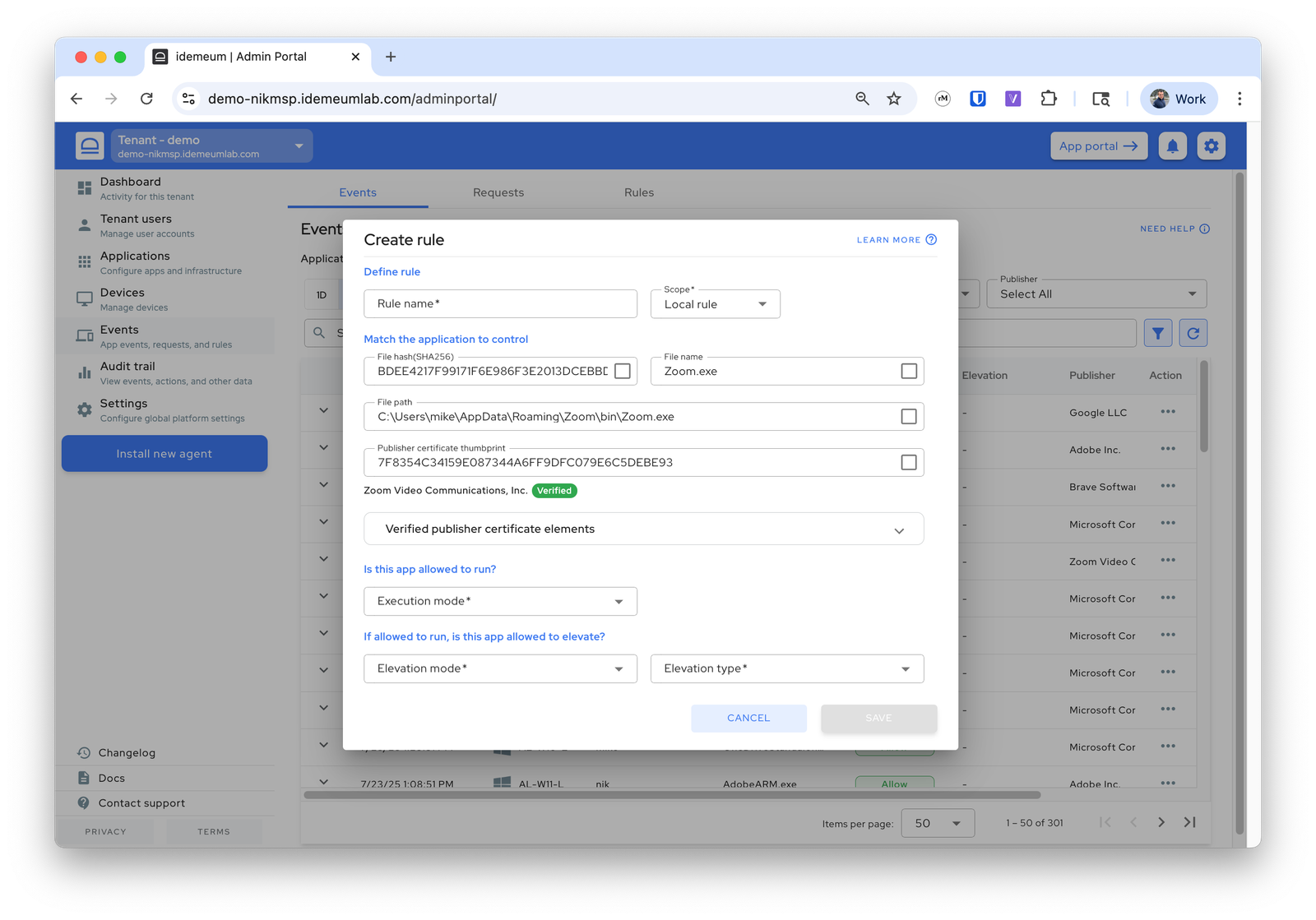Open actions menu for Google LLC row
1316x920 pixels.
(1168, 412)
